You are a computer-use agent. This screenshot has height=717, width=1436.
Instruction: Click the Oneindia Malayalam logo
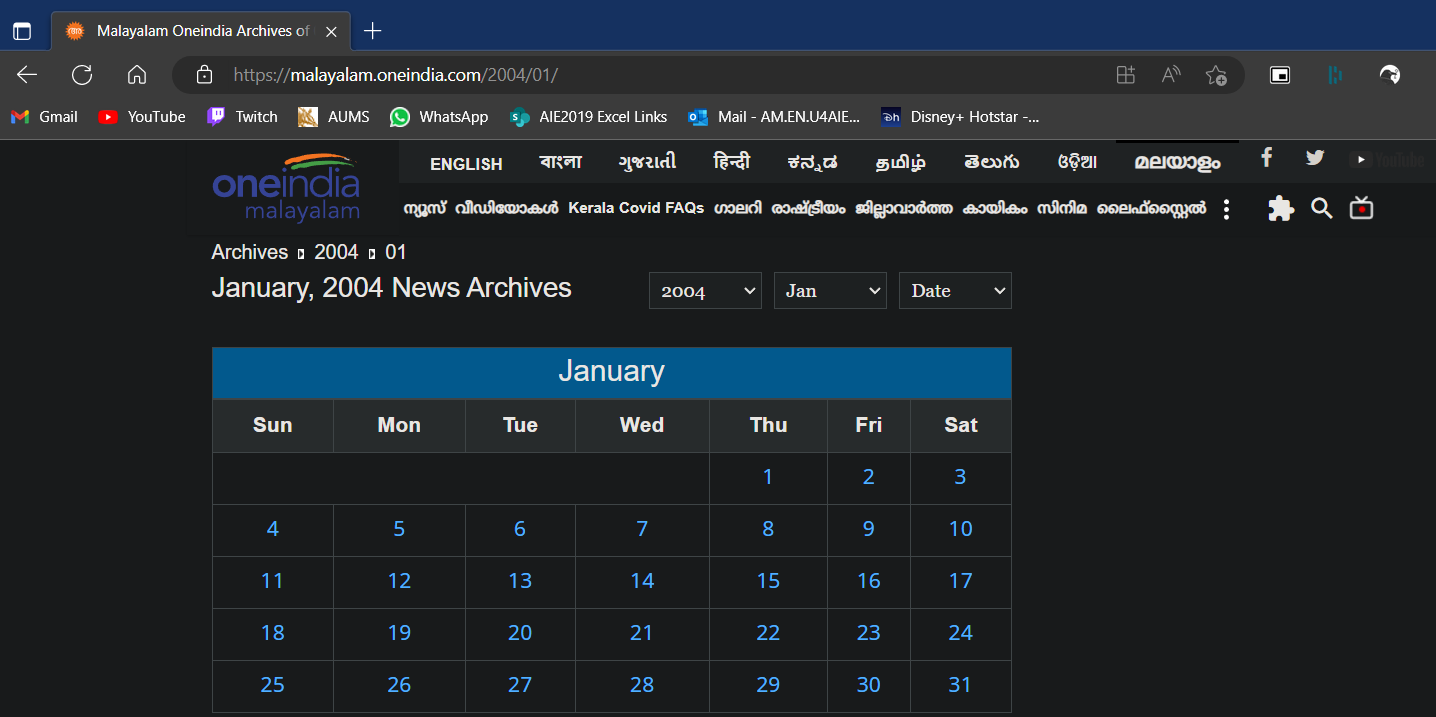286,188
